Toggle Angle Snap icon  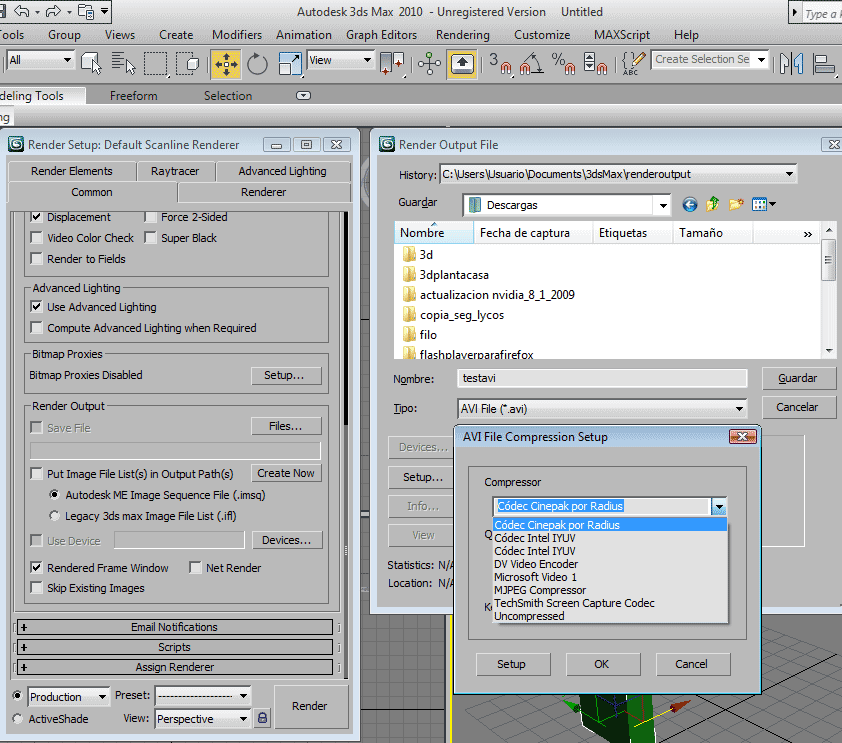tap(532, 63)
